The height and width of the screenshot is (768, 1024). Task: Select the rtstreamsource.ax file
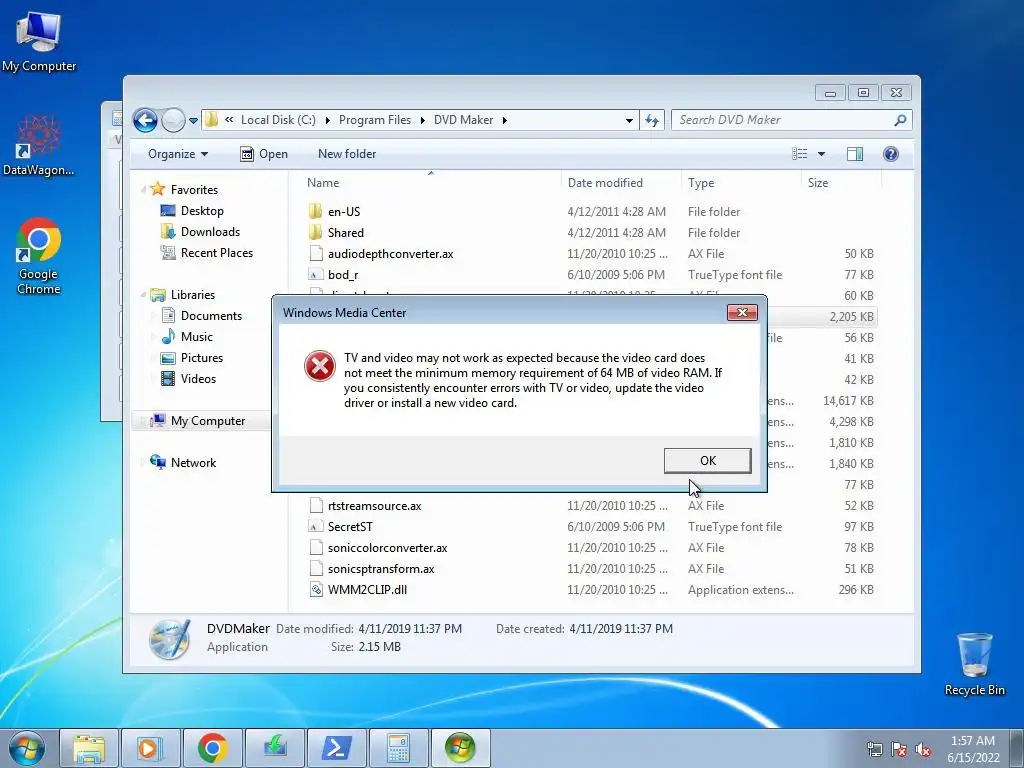pyautogui.click(x=374, y=505)
